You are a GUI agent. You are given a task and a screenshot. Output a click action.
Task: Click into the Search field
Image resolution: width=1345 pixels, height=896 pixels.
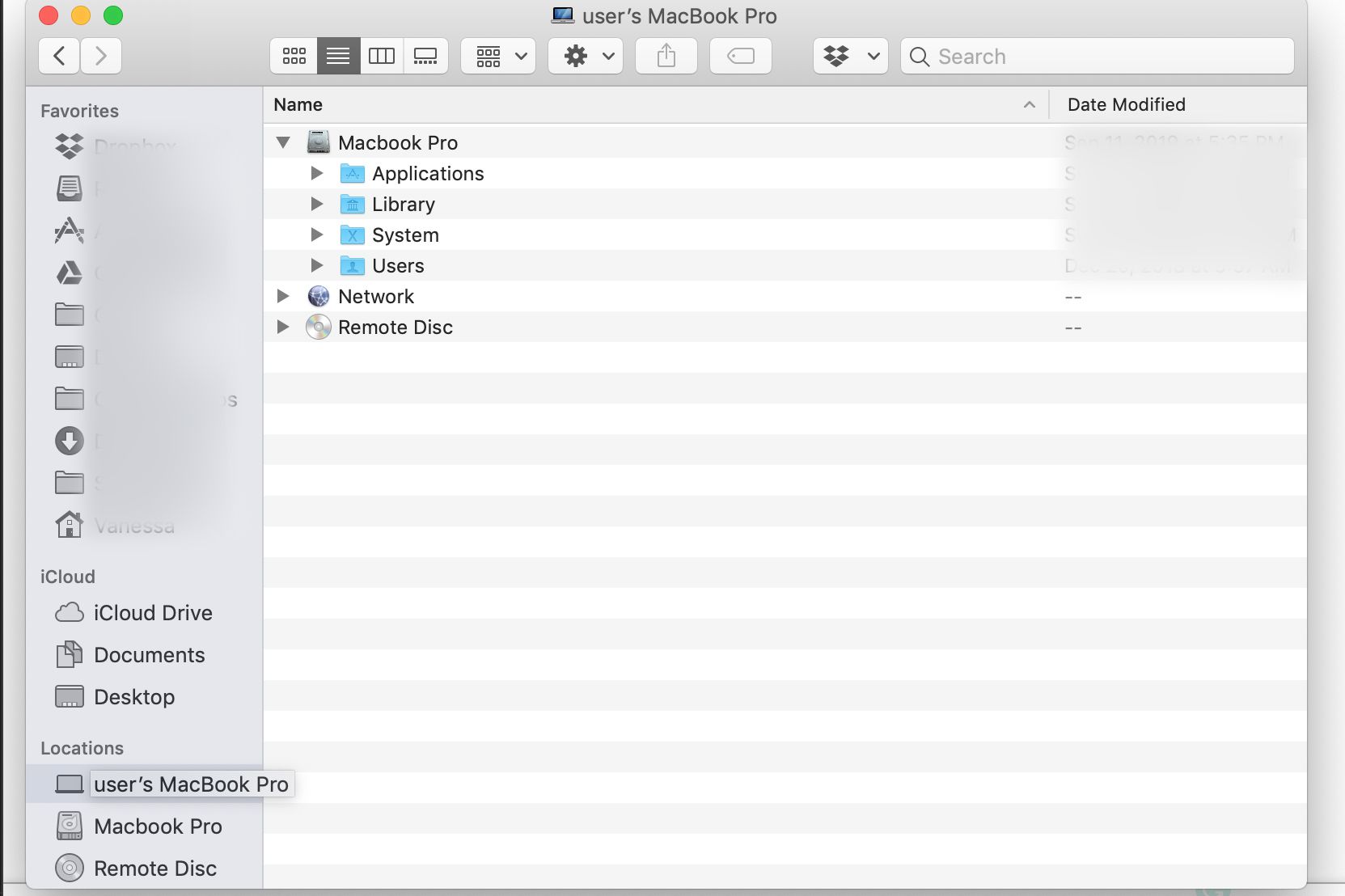tap(1098, 56)
